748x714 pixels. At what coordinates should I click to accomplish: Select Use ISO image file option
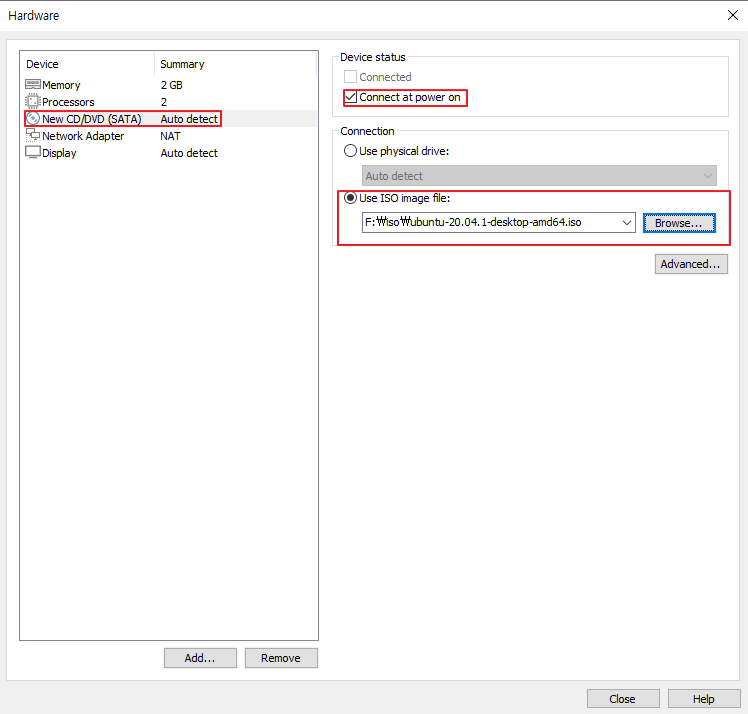pos(350,197)
